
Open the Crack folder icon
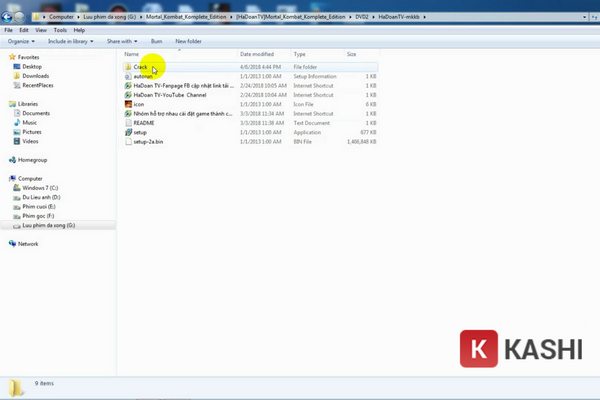pos(128,67)
